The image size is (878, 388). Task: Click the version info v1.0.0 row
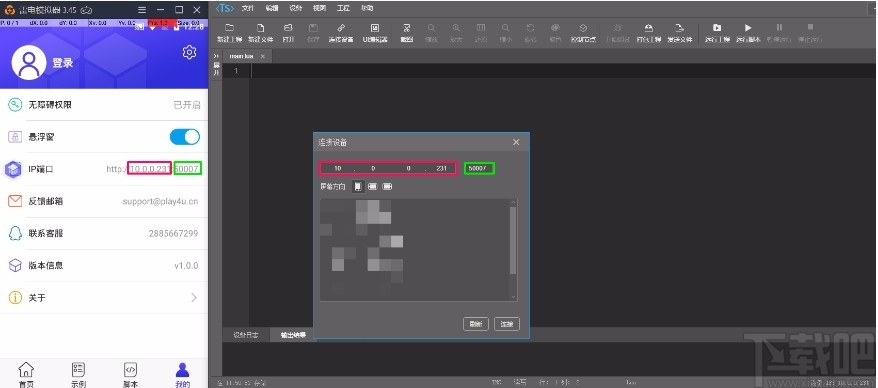(104, 265)
